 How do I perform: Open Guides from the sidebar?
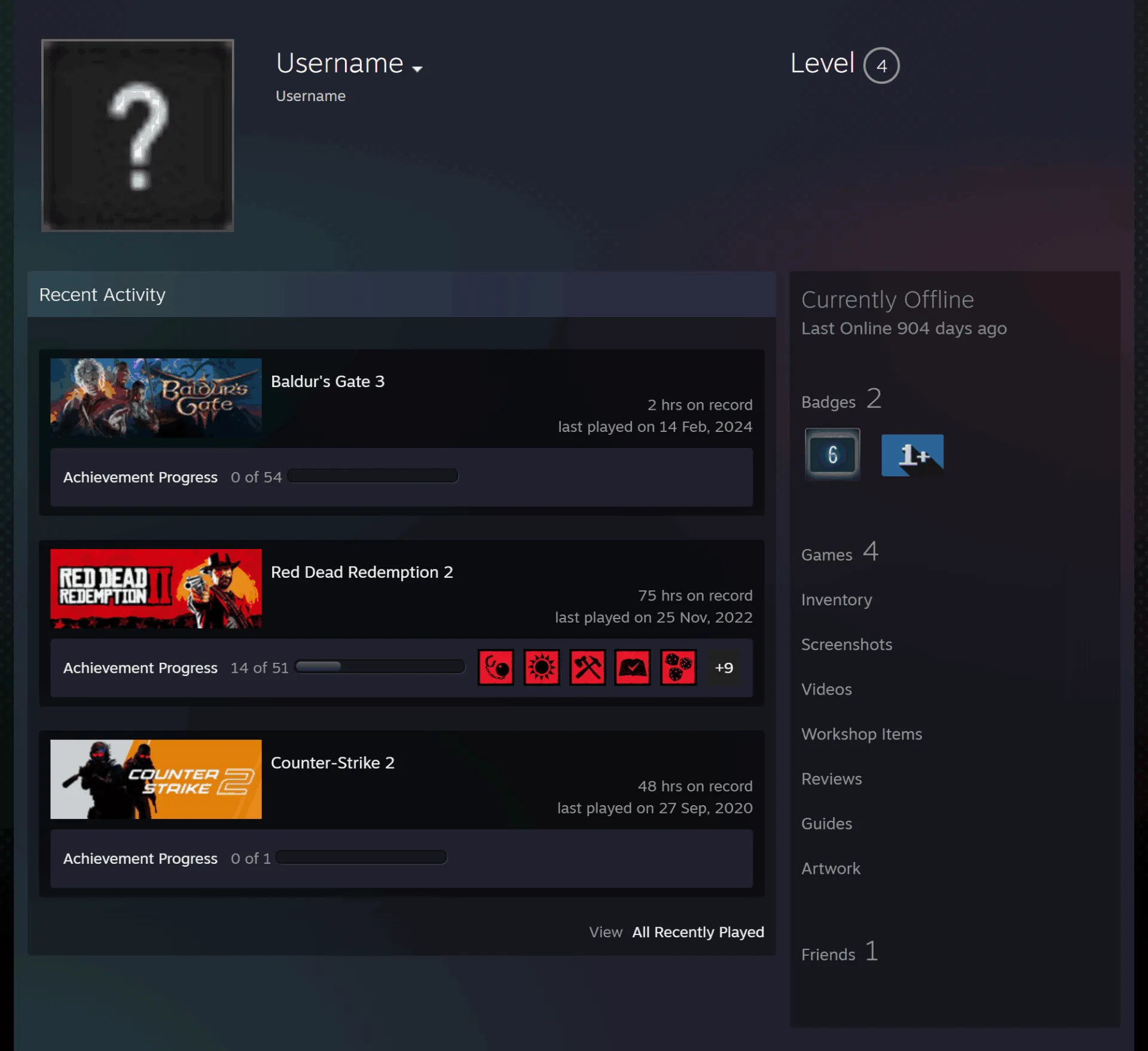pos(827,824)
